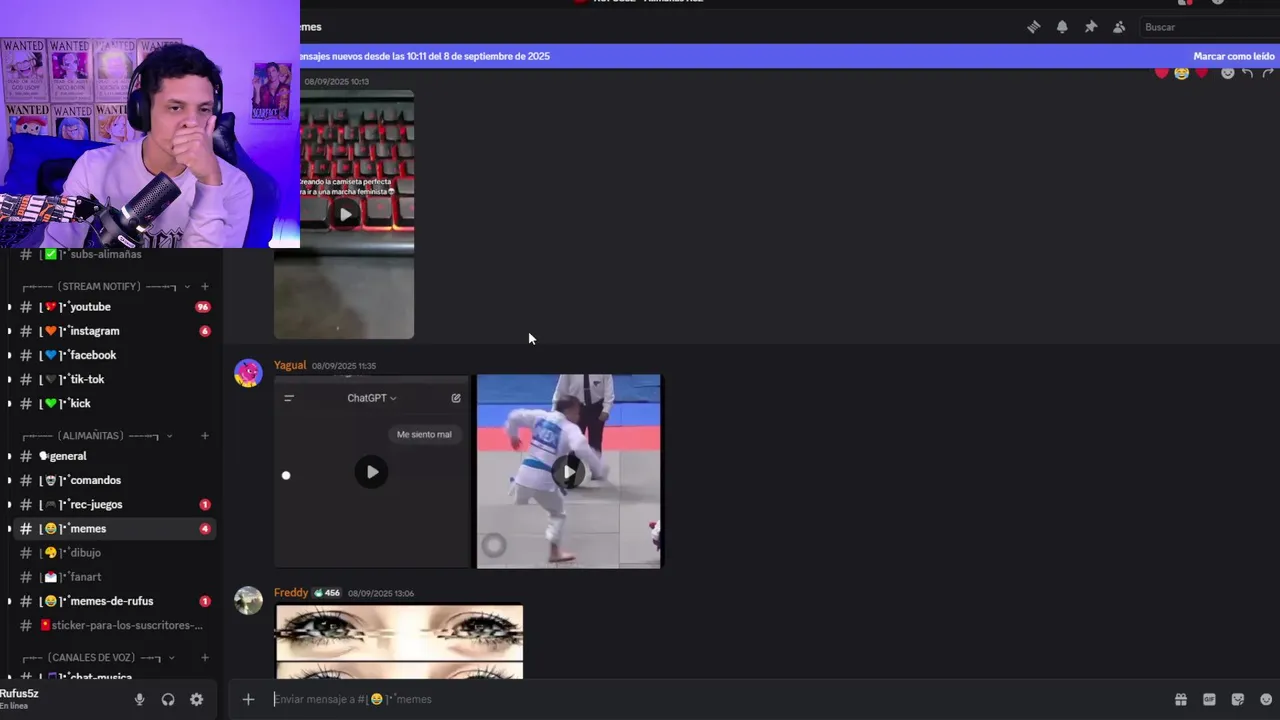Add channel to STREAM NOTIFY with plus

pyautogui.click(x=205, y=286)
